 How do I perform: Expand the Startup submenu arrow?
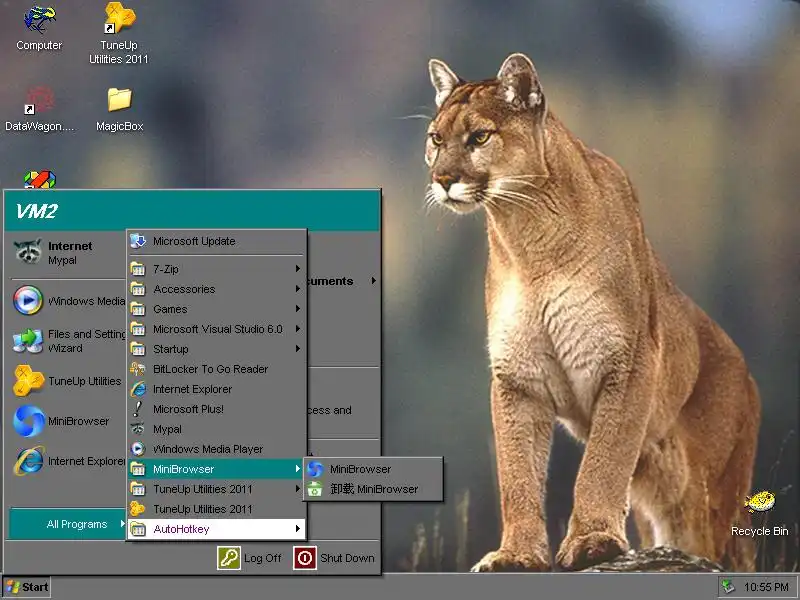[297, 348]
